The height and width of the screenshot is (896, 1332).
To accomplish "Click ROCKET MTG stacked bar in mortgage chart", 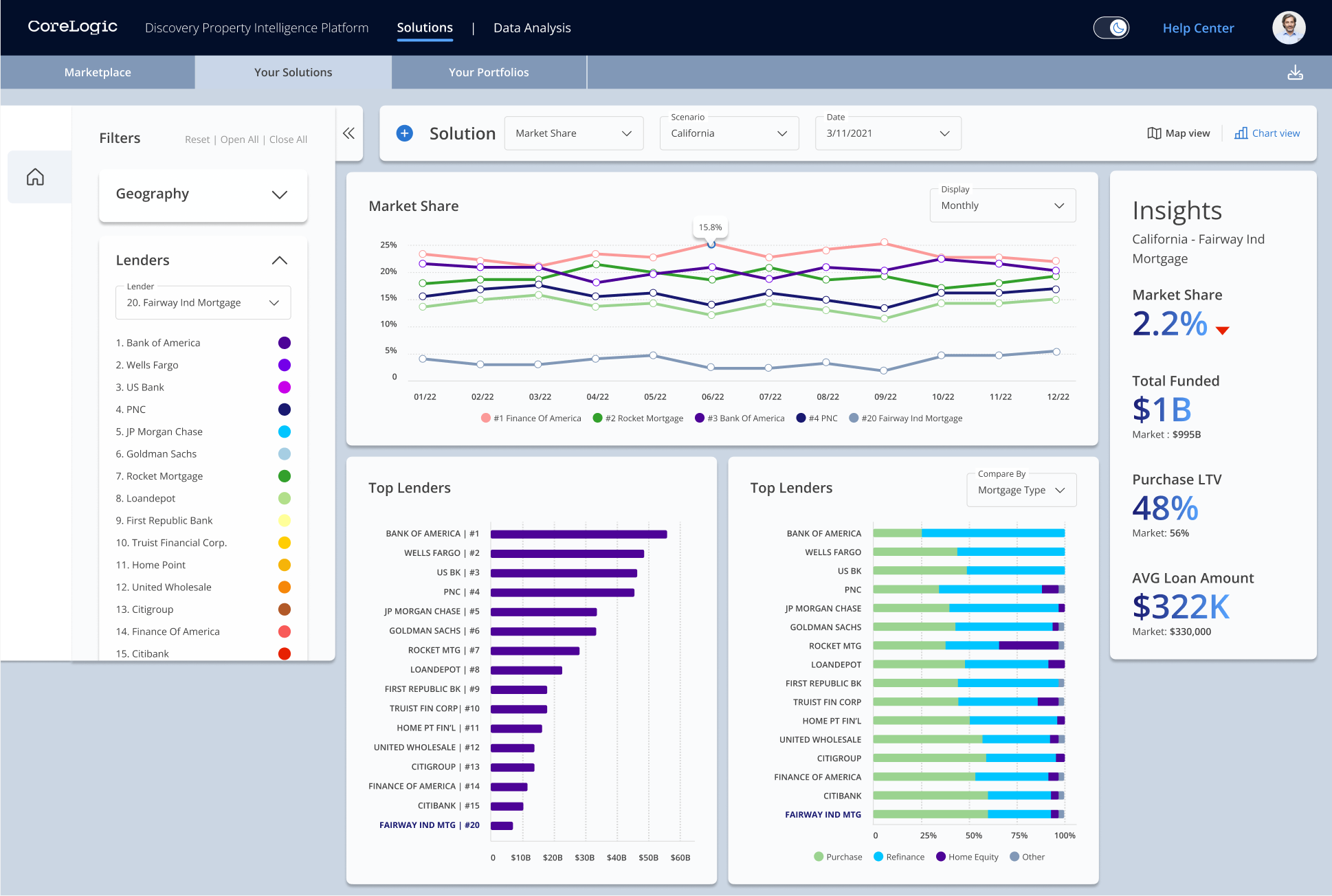I will click(968, 646).
